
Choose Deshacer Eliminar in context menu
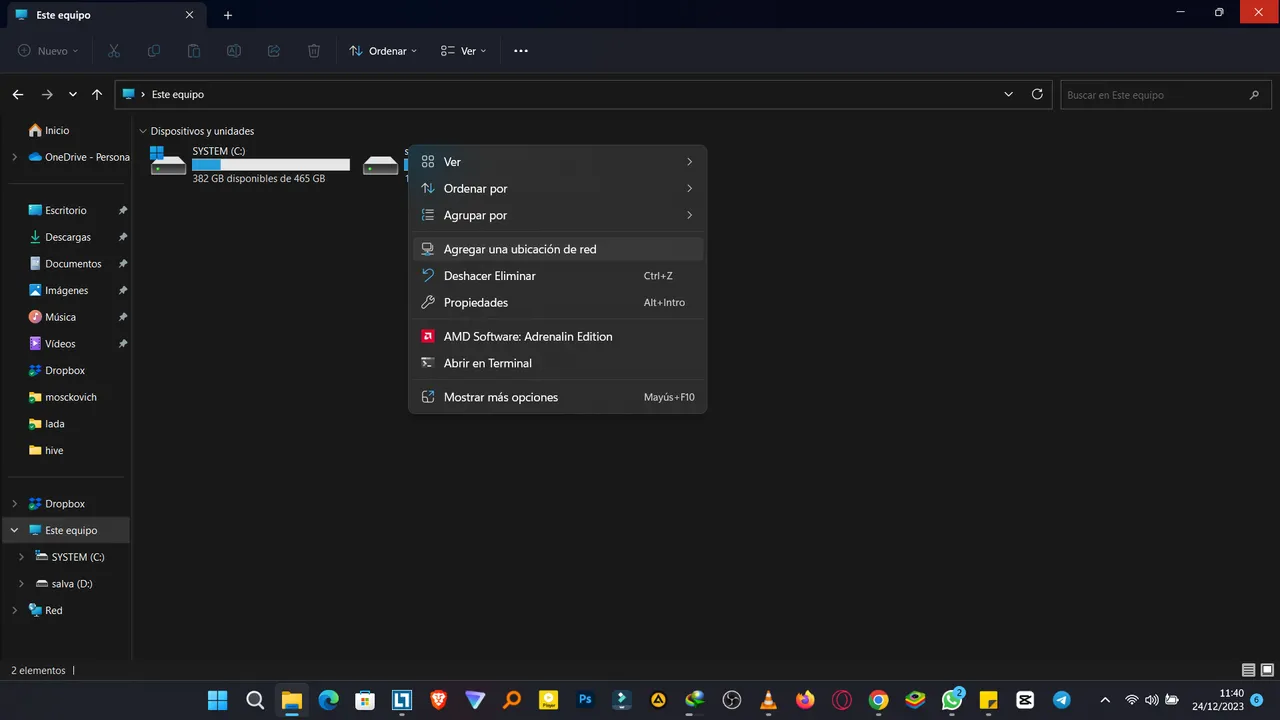[558, 276]
